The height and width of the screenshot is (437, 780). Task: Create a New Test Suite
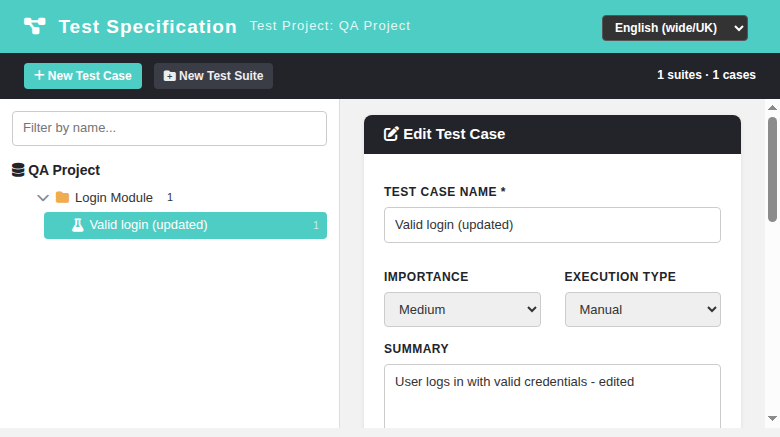[213, 76]
